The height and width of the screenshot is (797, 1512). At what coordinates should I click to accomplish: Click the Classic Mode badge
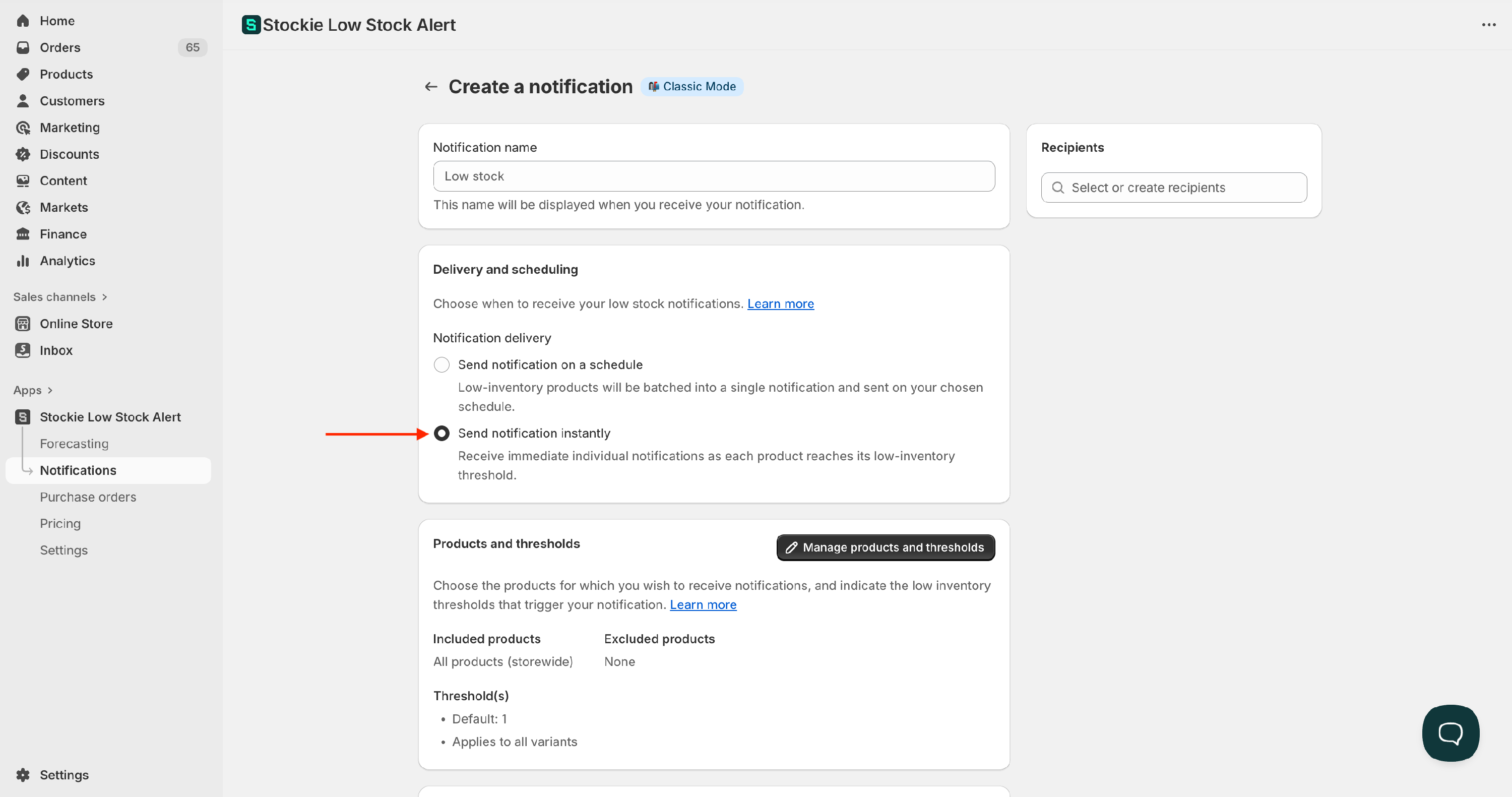(x=692, y=86)
